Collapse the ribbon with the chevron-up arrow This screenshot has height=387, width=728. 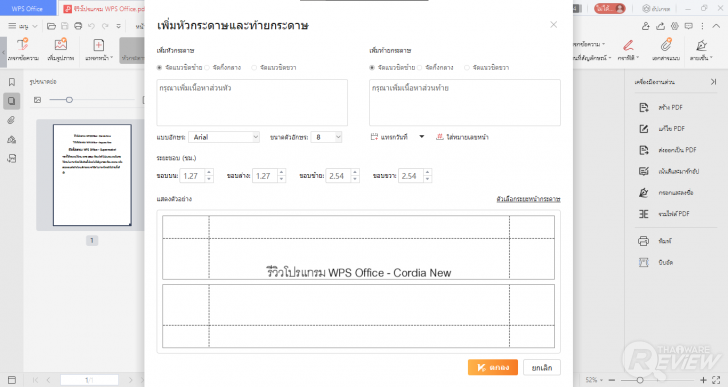tap(716, 26)
